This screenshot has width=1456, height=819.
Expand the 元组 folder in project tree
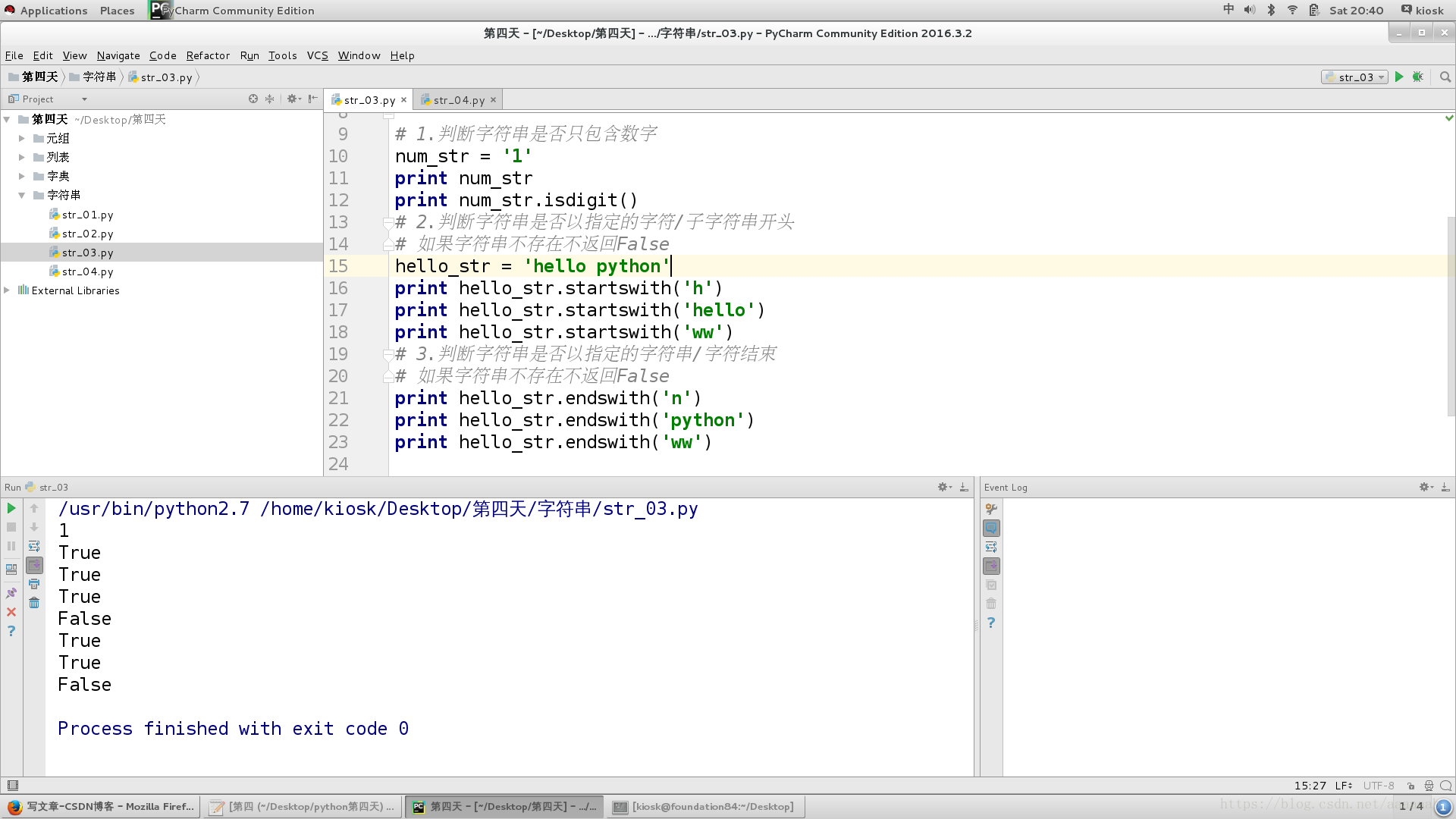point(22,138)
